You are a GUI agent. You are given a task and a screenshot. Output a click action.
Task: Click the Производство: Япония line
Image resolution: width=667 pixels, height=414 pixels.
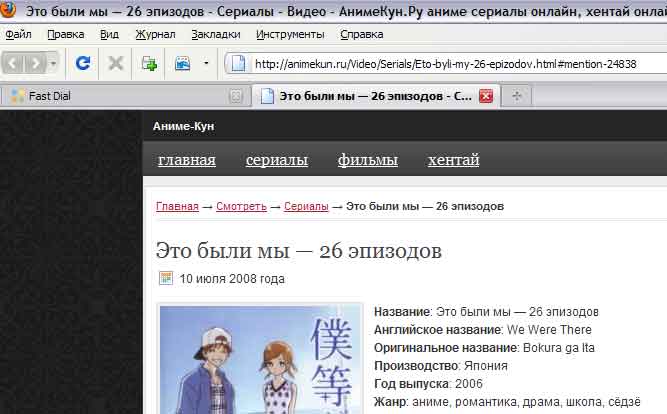441,366
